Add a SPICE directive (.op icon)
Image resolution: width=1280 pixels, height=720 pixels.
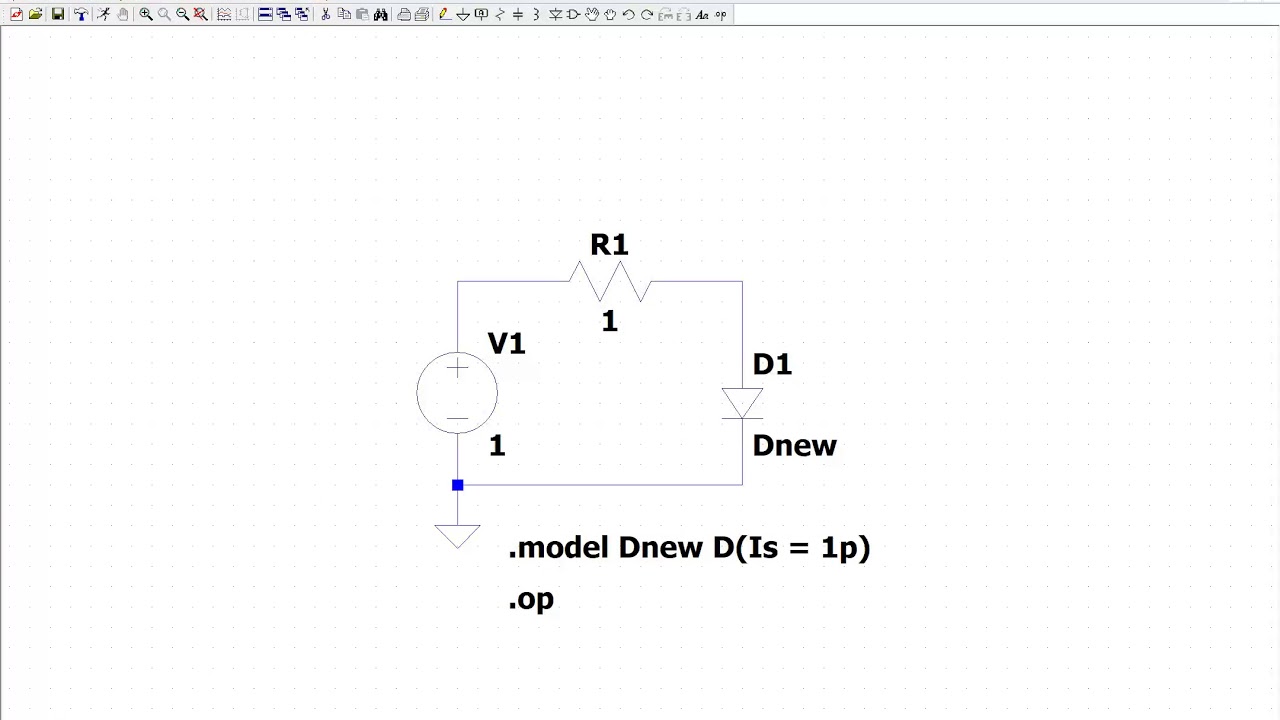coord(720,14)
